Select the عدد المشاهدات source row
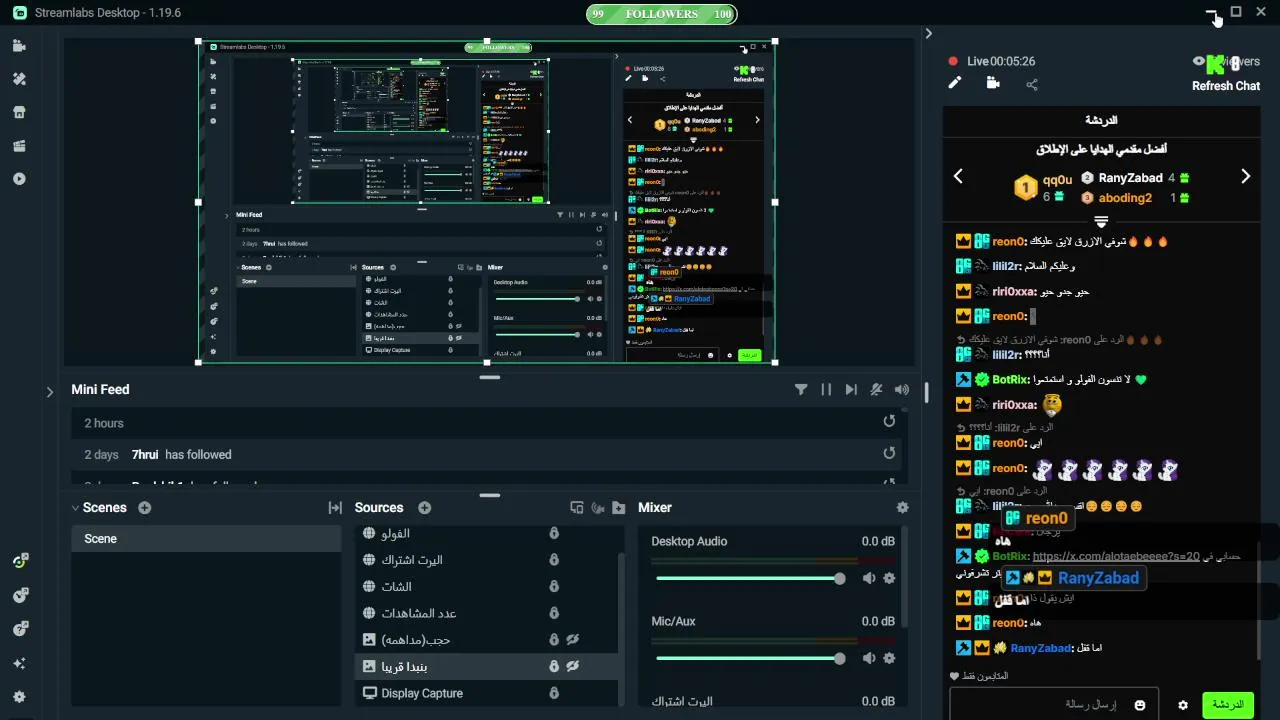Viewport: 1280px width, 720px height. pos(487,613)
